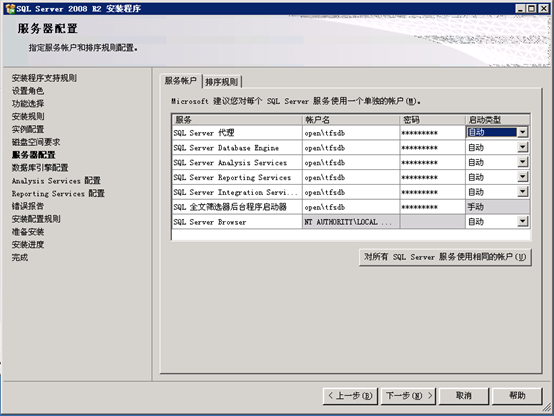Edit account name for Analysis Services
Image resolution: width=554 pixels, height=416 pixels.
[351, 163]
